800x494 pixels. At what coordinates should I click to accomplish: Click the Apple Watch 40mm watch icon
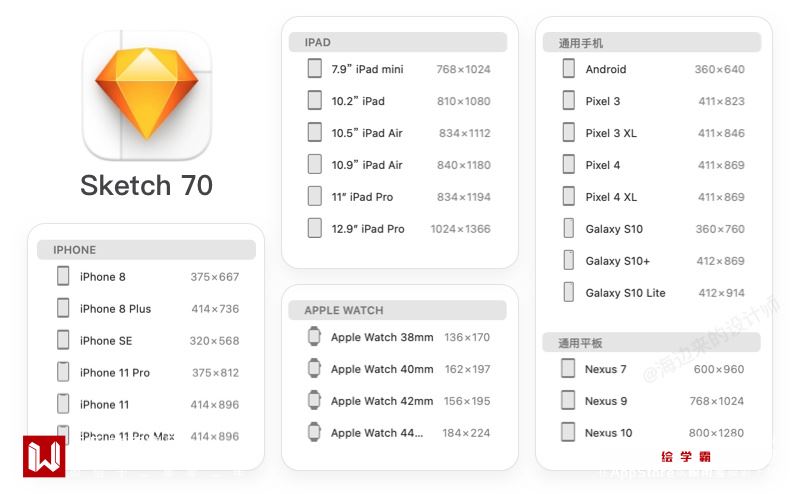pyautogui.click(x=314, y=368)
